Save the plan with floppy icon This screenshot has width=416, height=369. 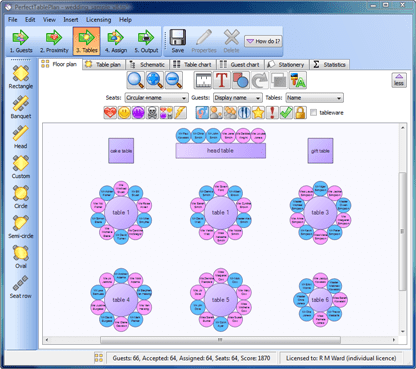point(178,41)
